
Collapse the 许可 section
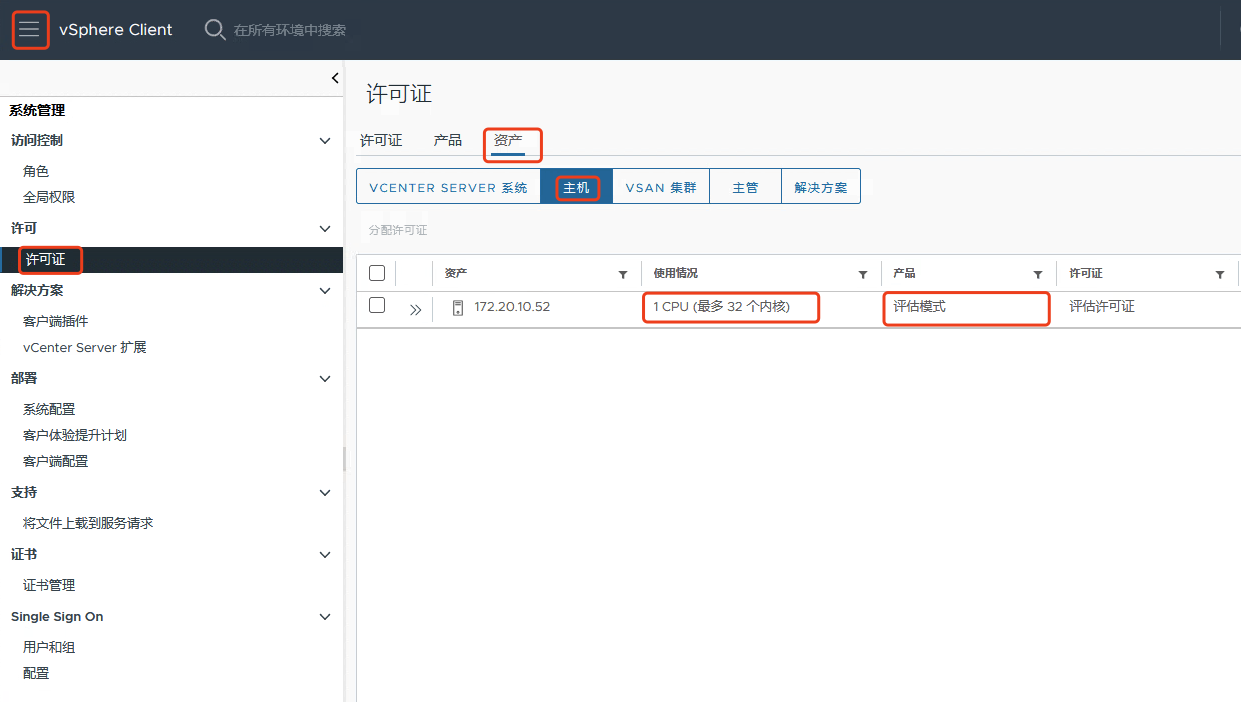tap(324, 229)
